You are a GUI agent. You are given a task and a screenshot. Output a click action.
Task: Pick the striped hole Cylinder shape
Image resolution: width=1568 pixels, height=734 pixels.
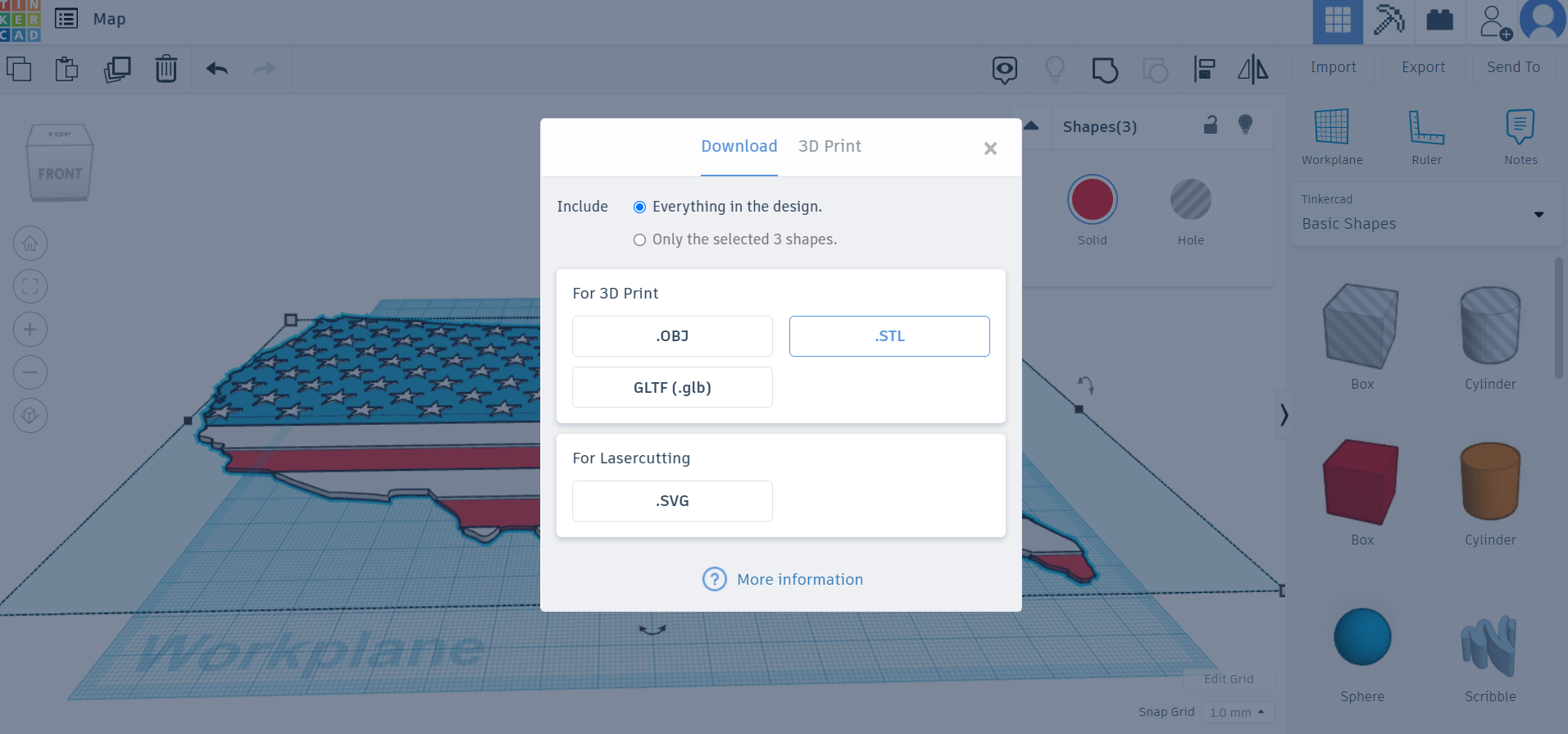(1490, 325)
